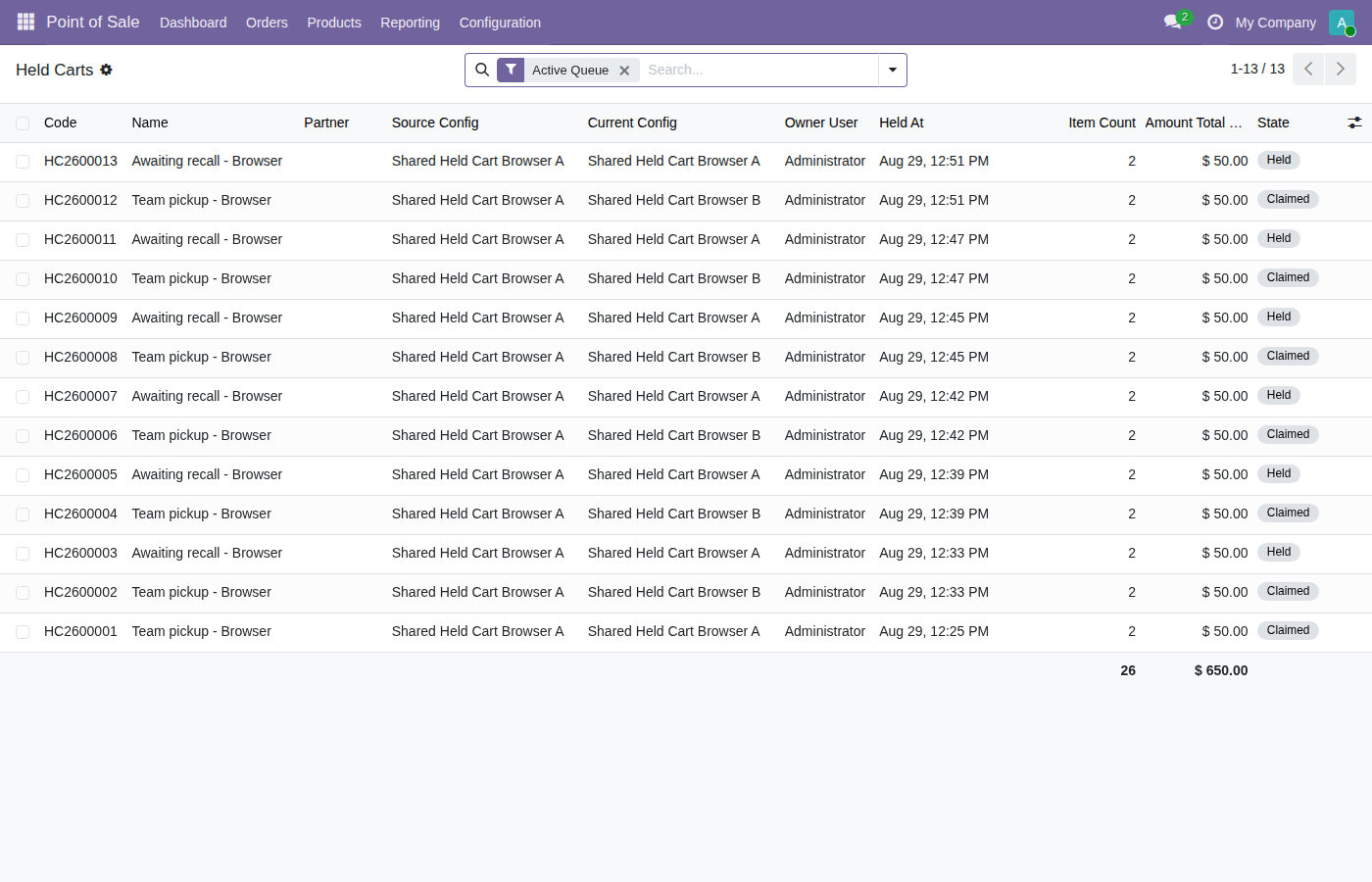The width and height of the screenshot is (1372, 882).
Task: Sort by the Item Count column header
Action: coord(1102,122)
